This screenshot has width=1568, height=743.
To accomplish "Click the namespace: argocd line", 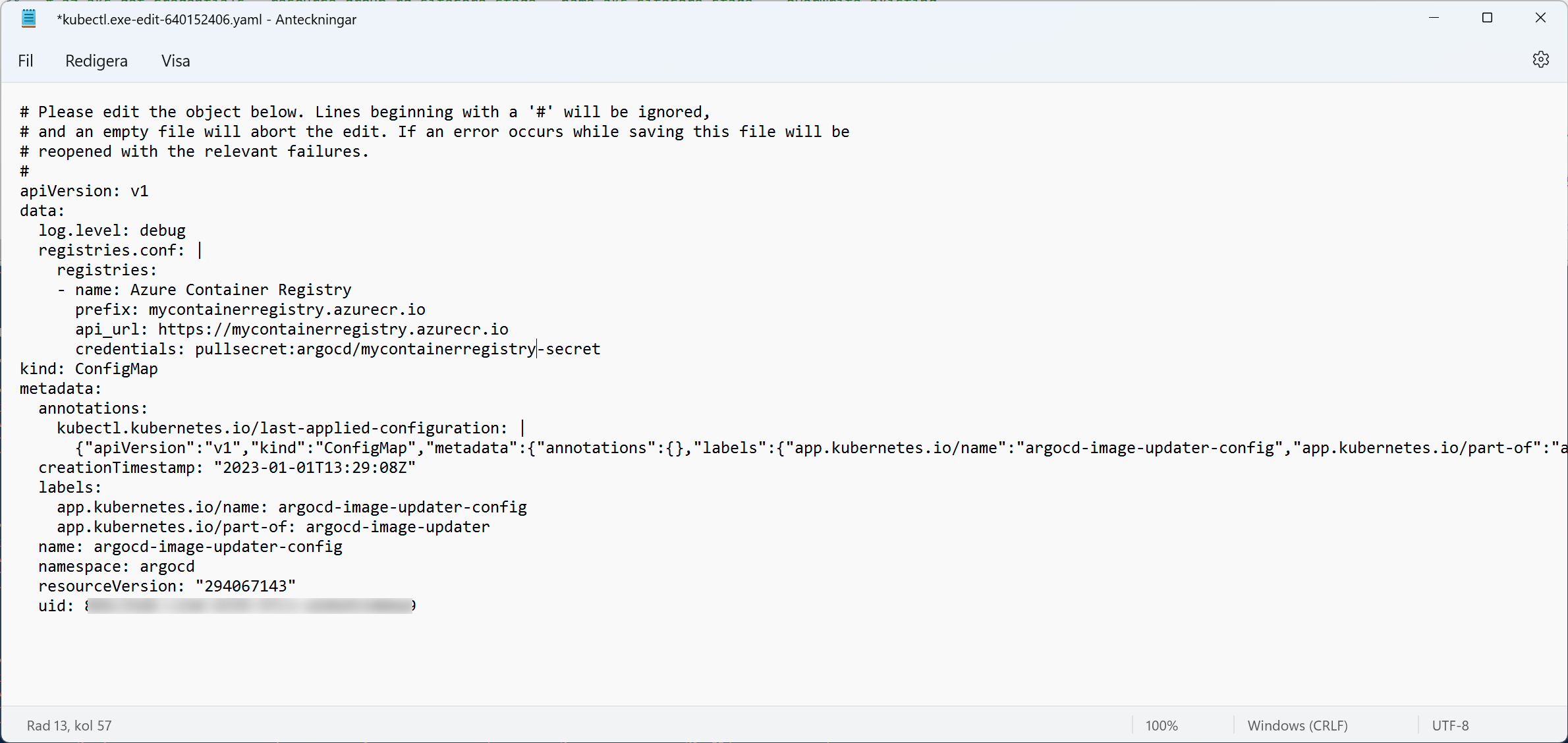I will (x=117, y=566).
